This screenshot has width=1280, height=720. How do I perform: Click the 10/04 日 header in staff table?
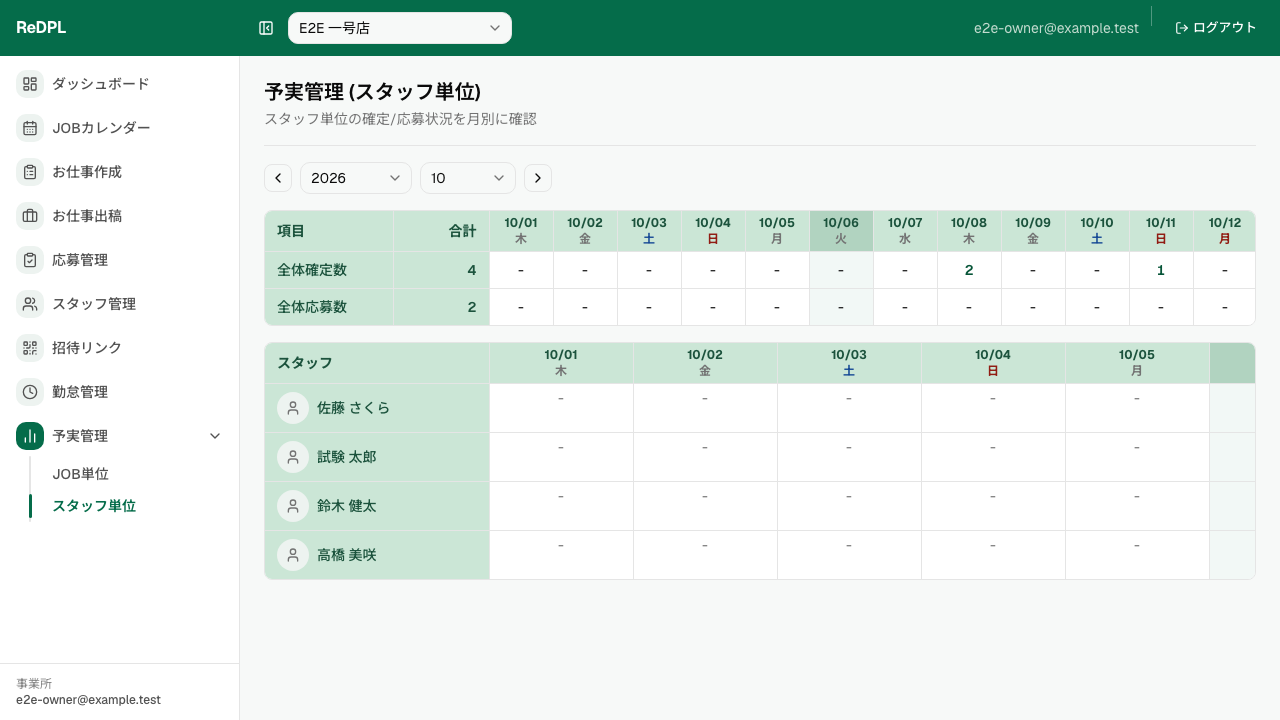point(993,363)
